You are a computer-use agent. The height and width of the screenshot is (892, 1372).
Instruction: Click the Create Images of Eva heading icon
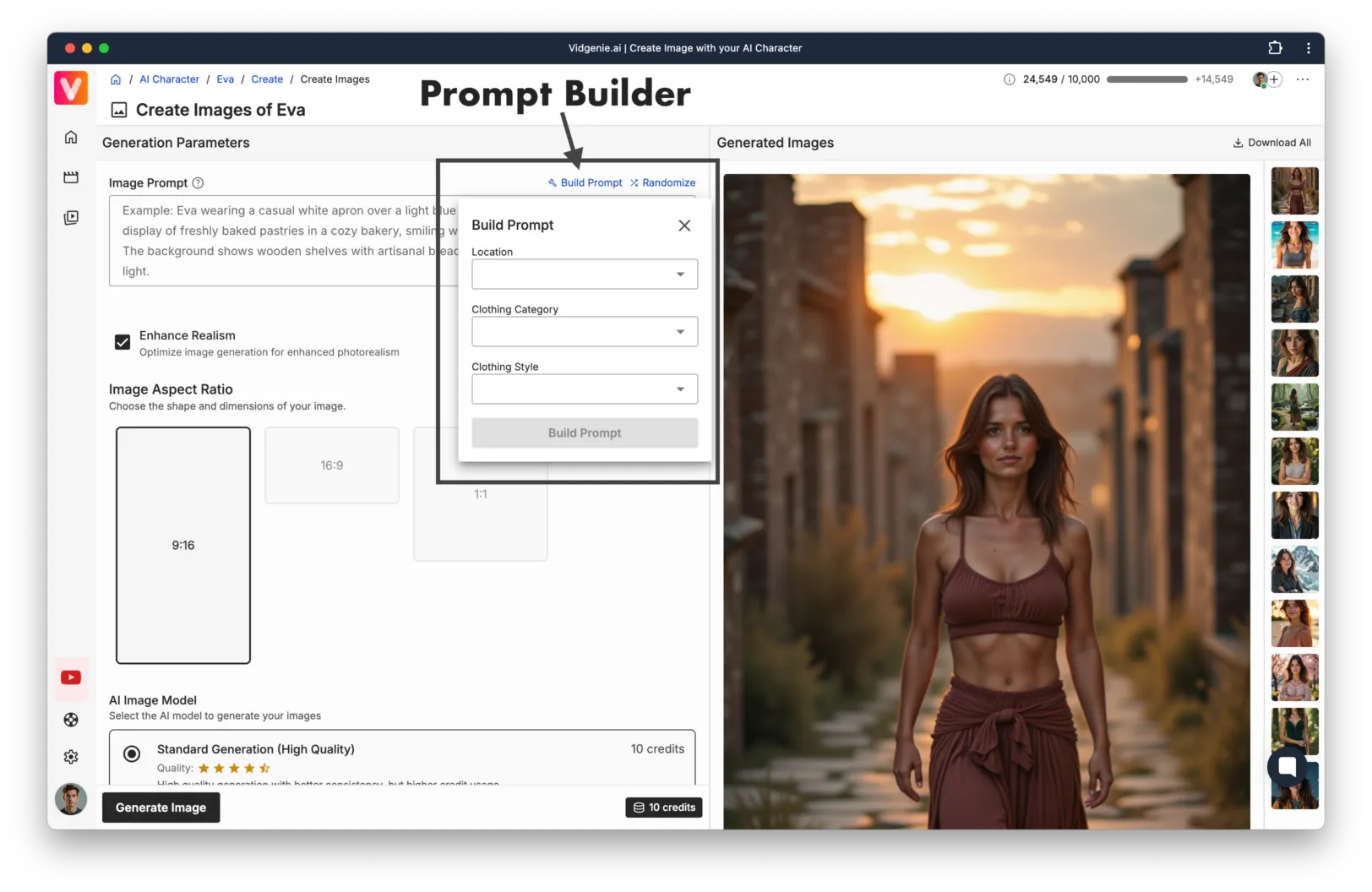[x=119, y=110]
